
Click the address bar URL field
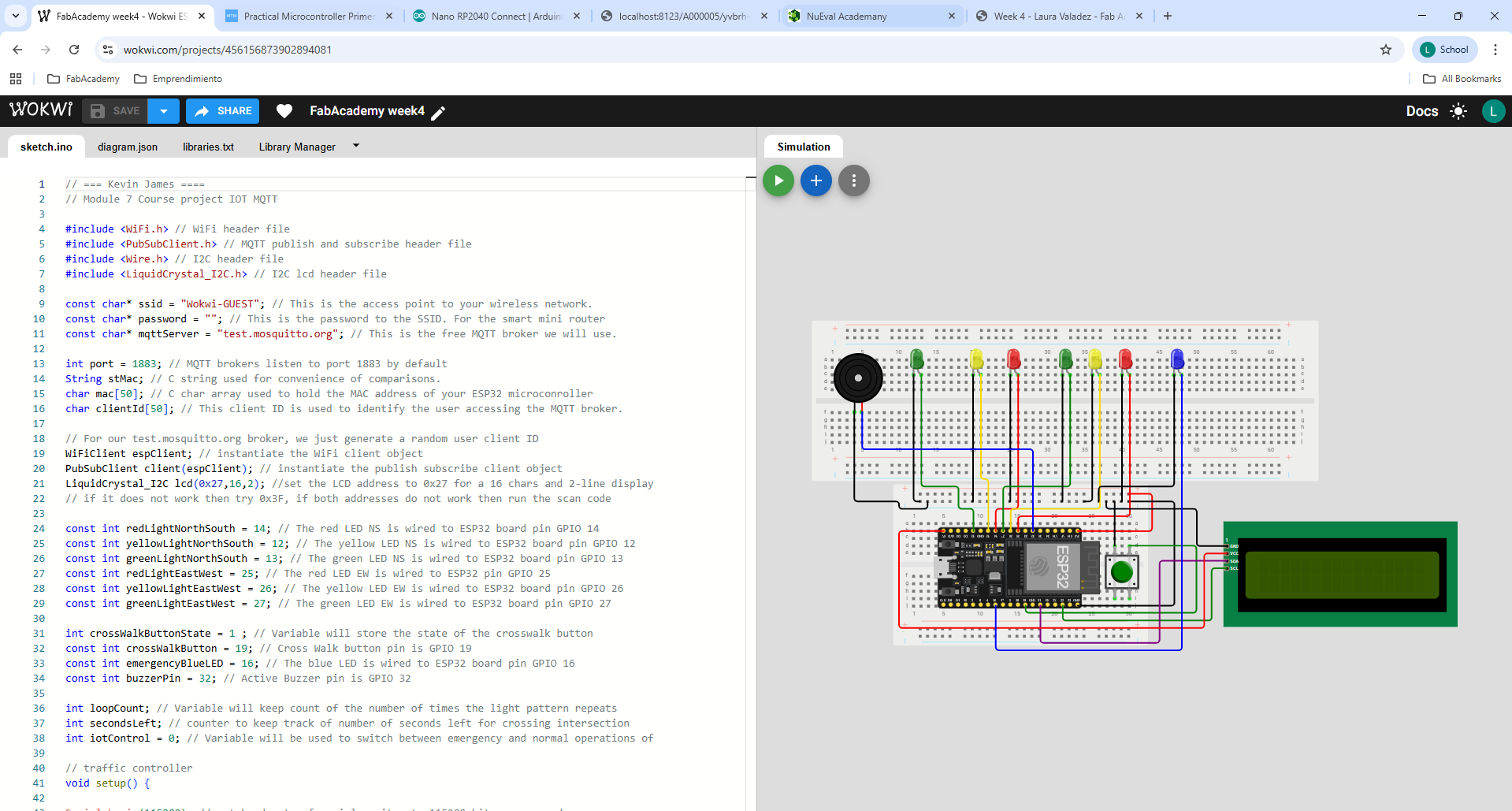click(x=741, y=50)
